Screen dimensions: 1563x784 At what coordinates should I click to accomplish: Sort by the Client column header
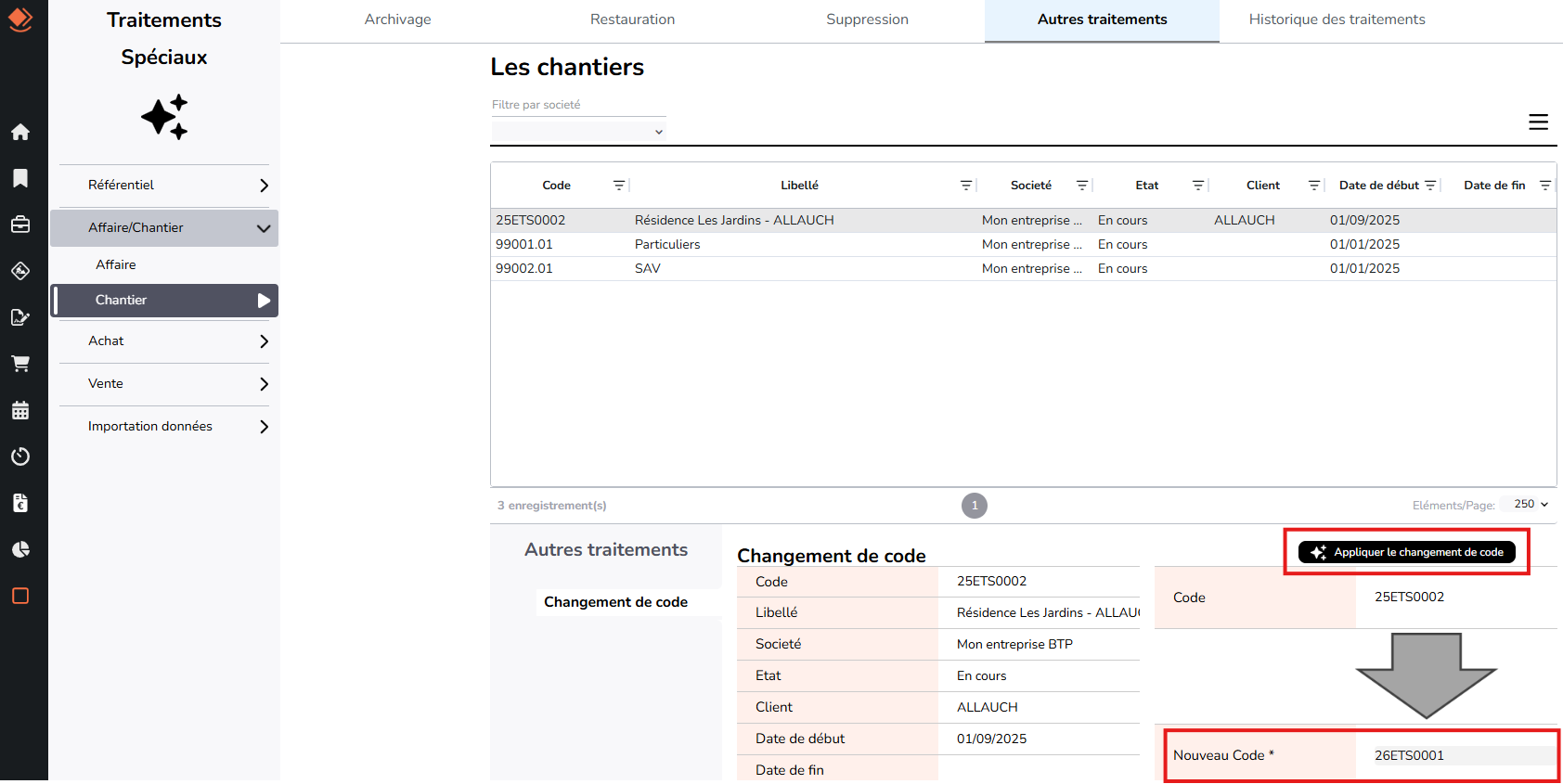click(x=1263, y=186)
